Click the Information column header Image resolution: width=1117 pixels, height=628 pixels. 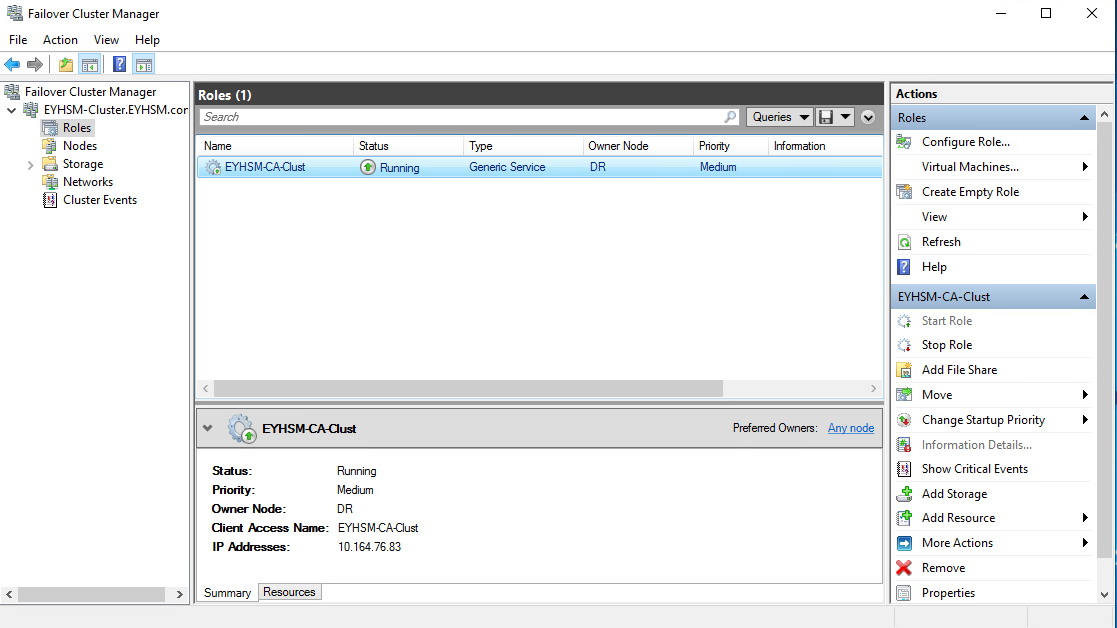tap(825, 146)
